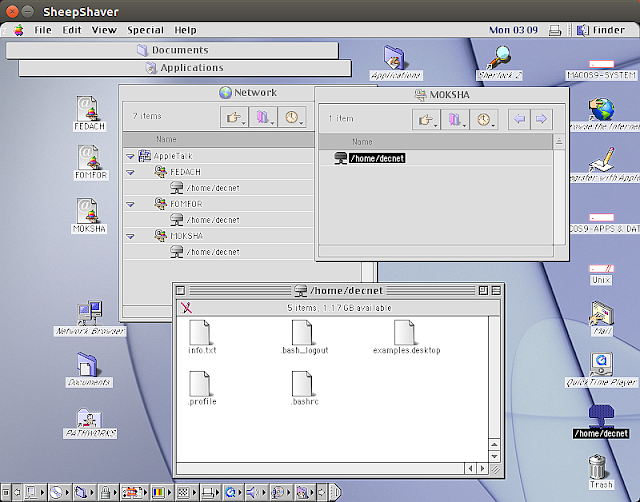Click the printer icon in the menu bar
The width and height of the screenshot is (640, 502).
pyautogui.click(x=555, y=30)
